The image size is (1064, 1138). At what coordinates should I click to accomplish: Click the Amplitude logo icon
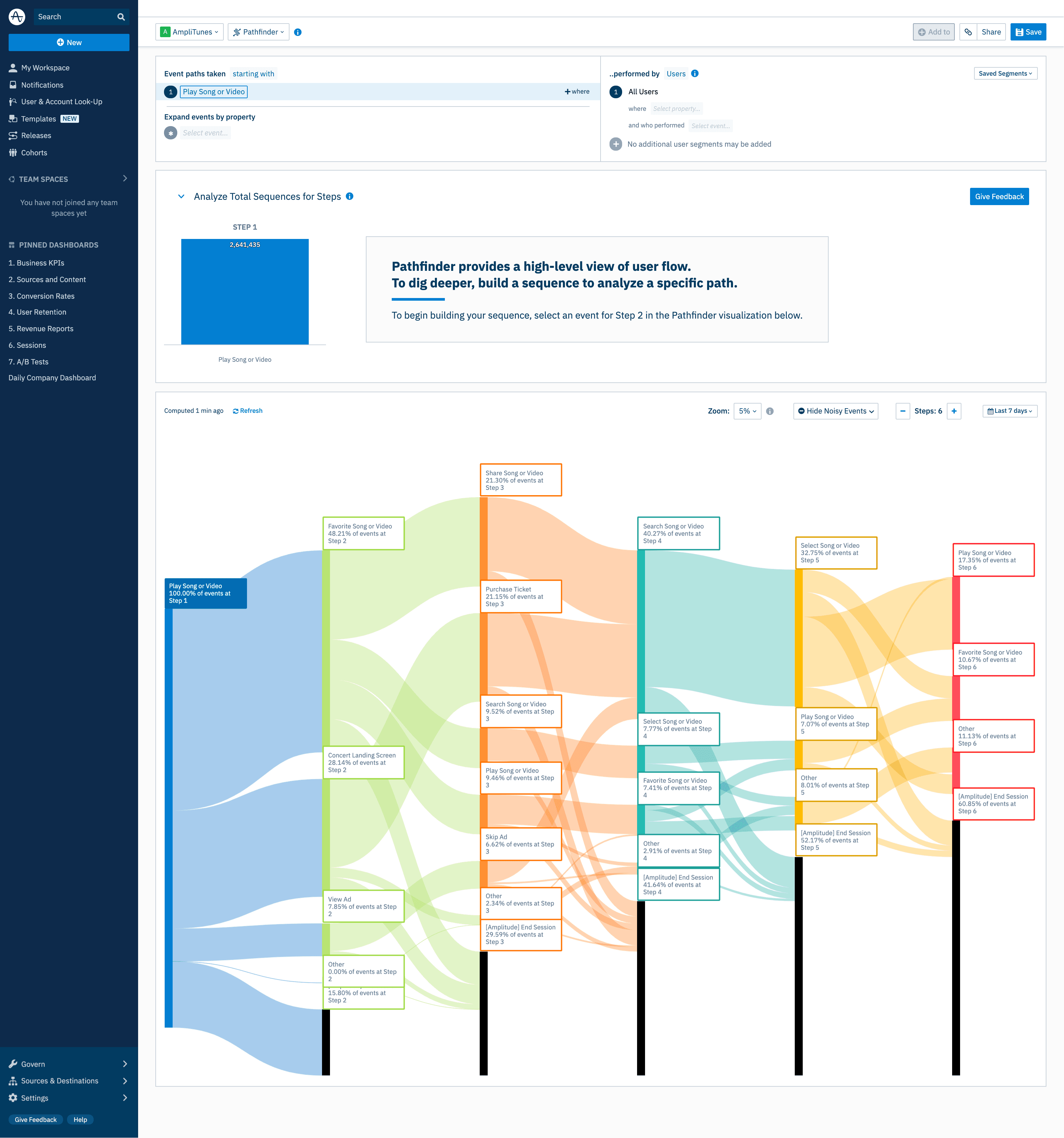tap(17, 17)
